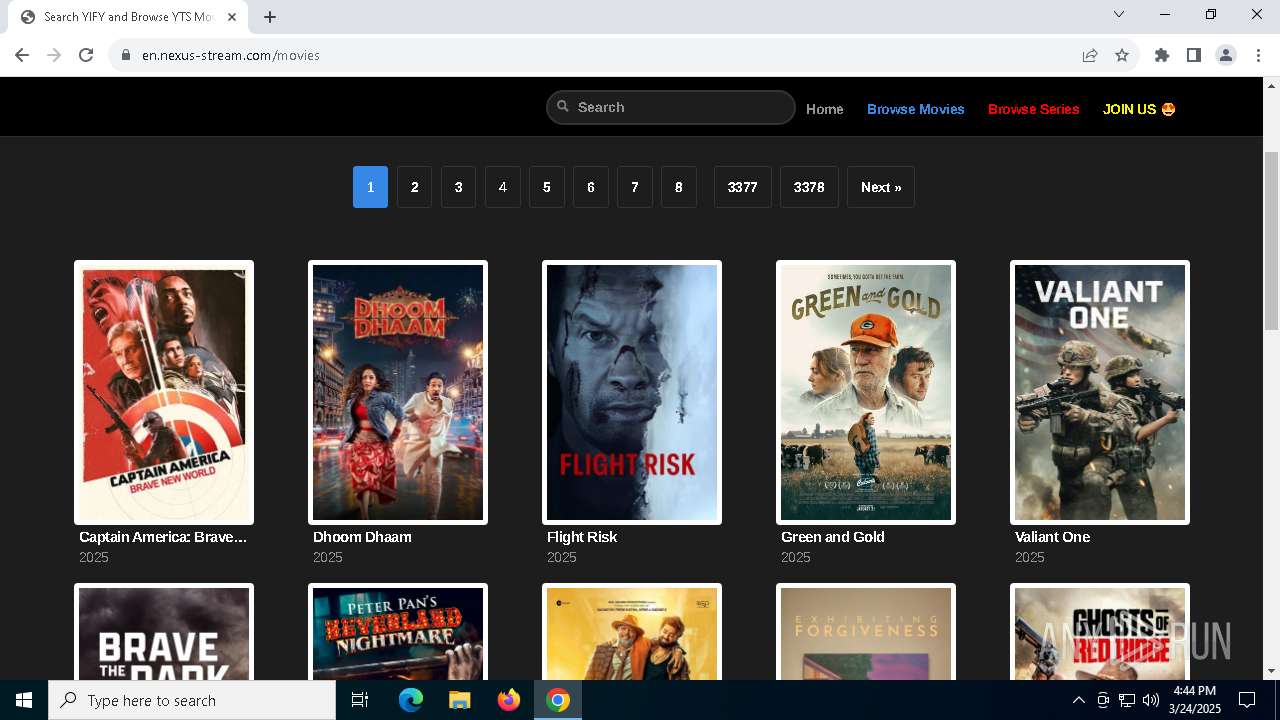
Task: Open a new browser tab
Action: click(270, 17)
